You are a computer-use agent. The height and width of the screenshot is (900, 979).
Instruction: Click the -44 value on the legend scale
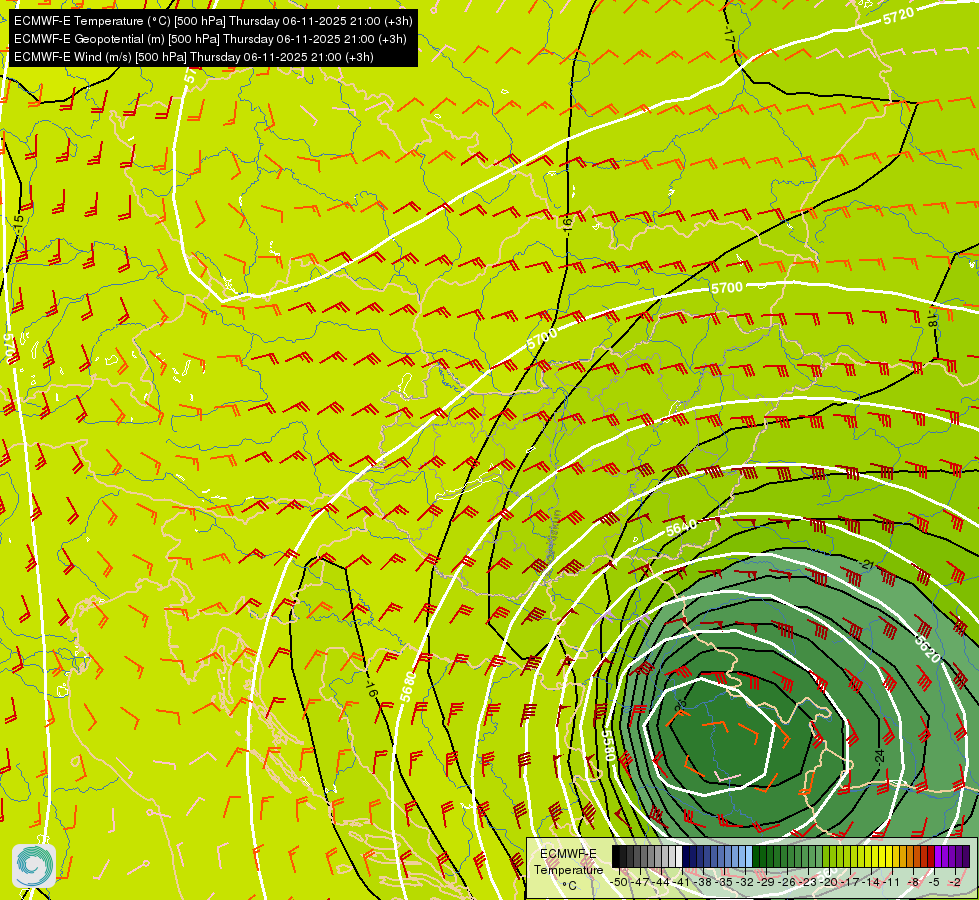(661, 882)
